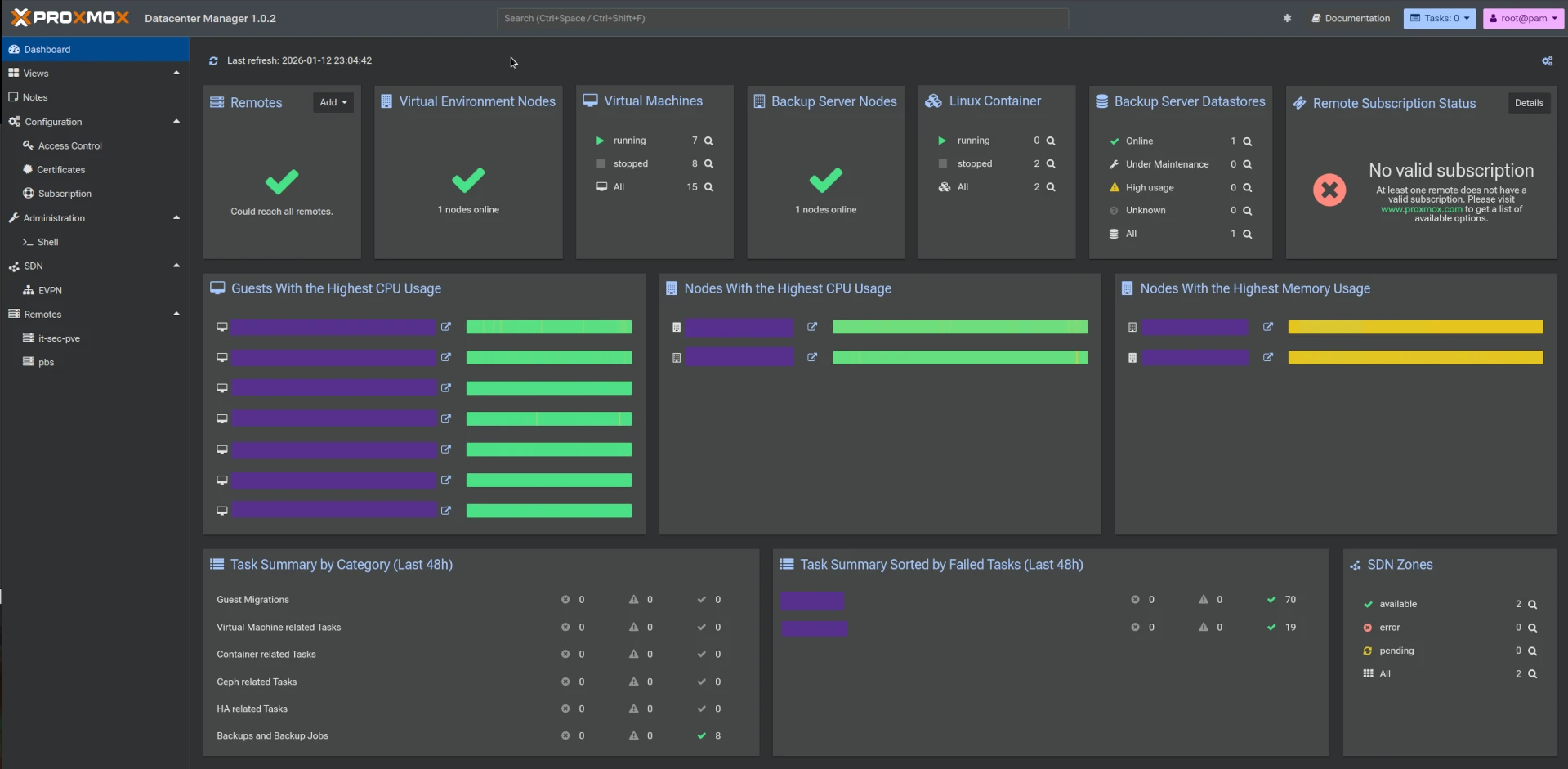The image size is (1568, 769).
Task: Open the root@pam user menu
Action: click(1521, 18)
